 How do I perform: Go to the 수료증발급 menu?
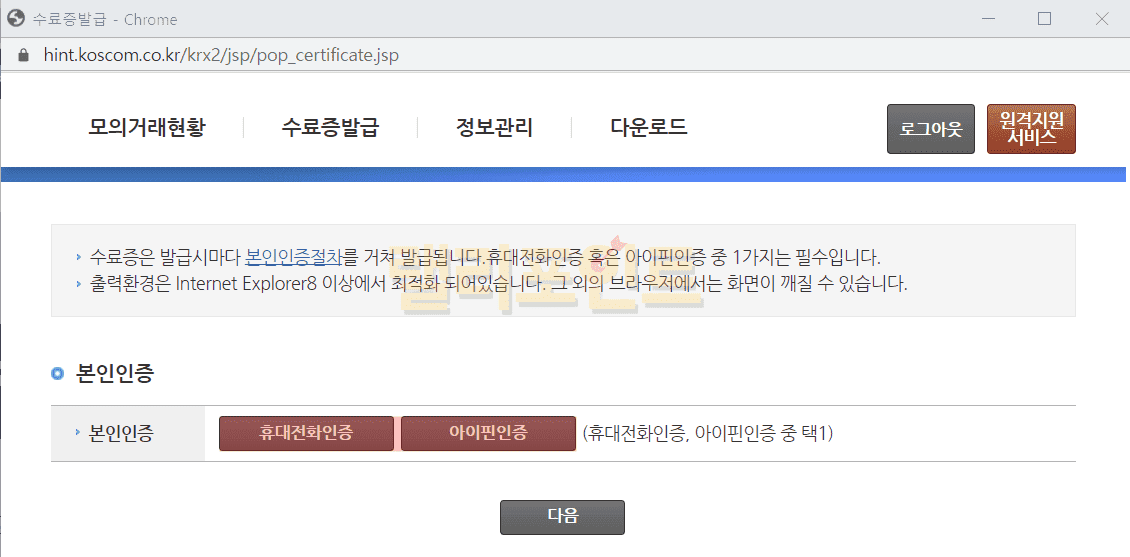click(x=330, y=128)
